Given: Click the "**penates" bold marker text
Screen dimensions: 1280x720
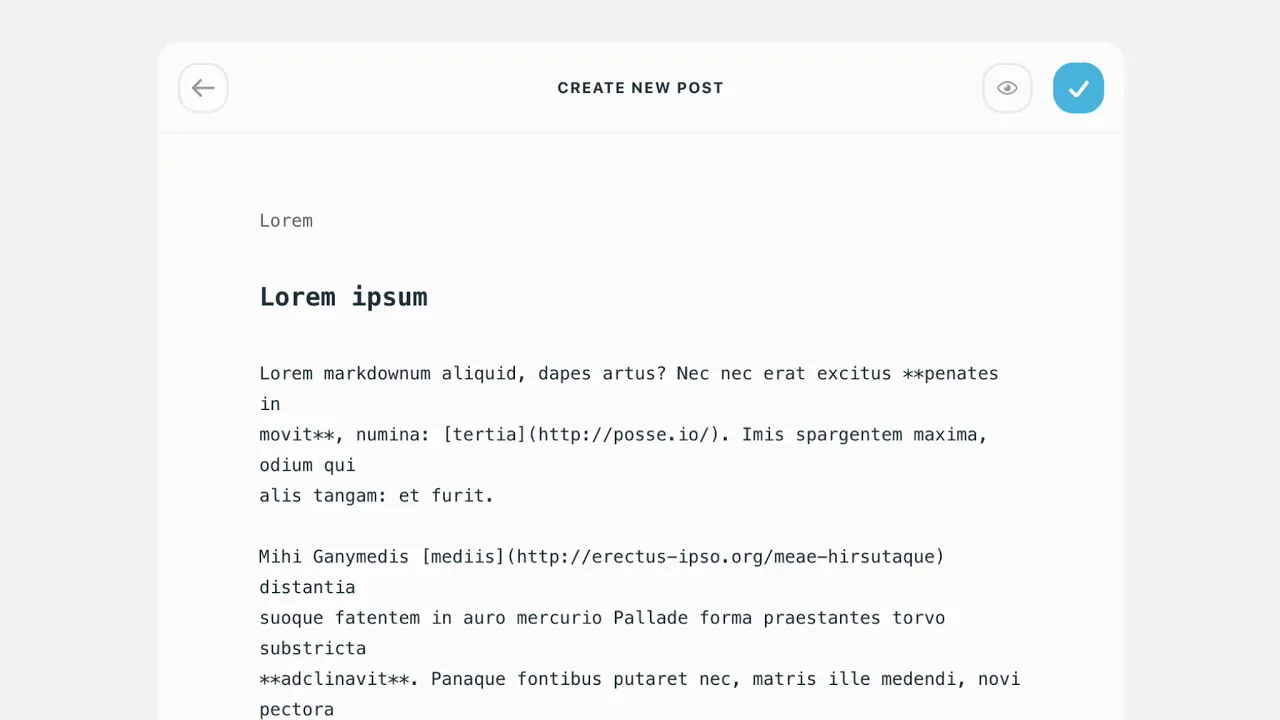Looking at the screenshot, I should [950, 374].
